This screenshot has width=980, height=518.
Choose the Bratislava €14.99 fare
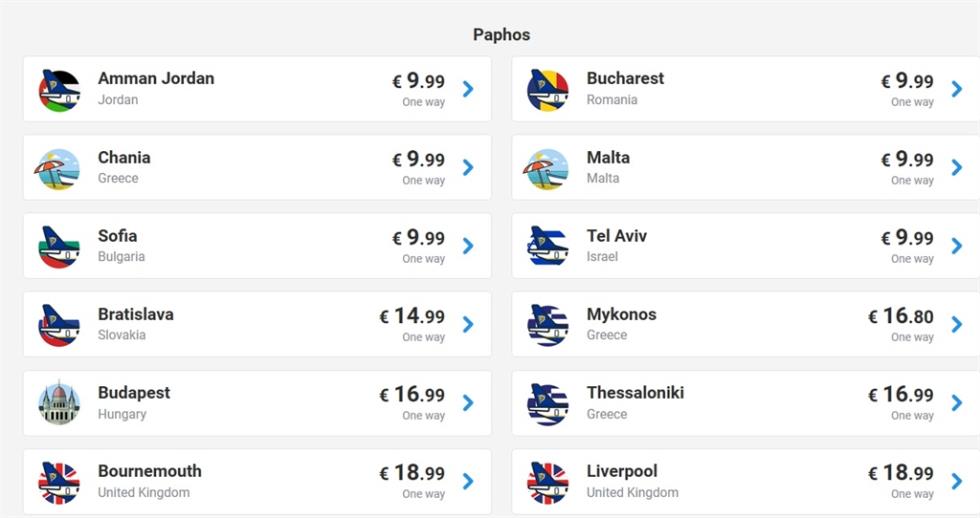pos(412,316)
